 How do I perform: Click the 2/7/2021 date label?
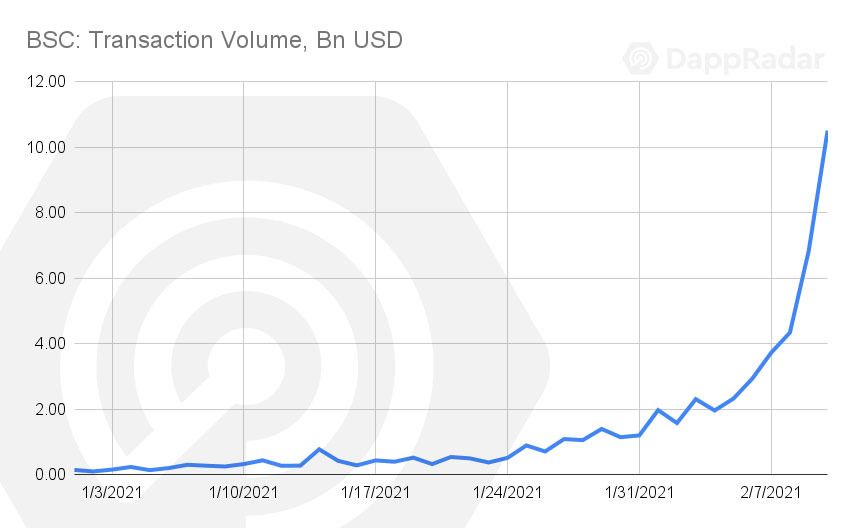(x=771, y=492)
